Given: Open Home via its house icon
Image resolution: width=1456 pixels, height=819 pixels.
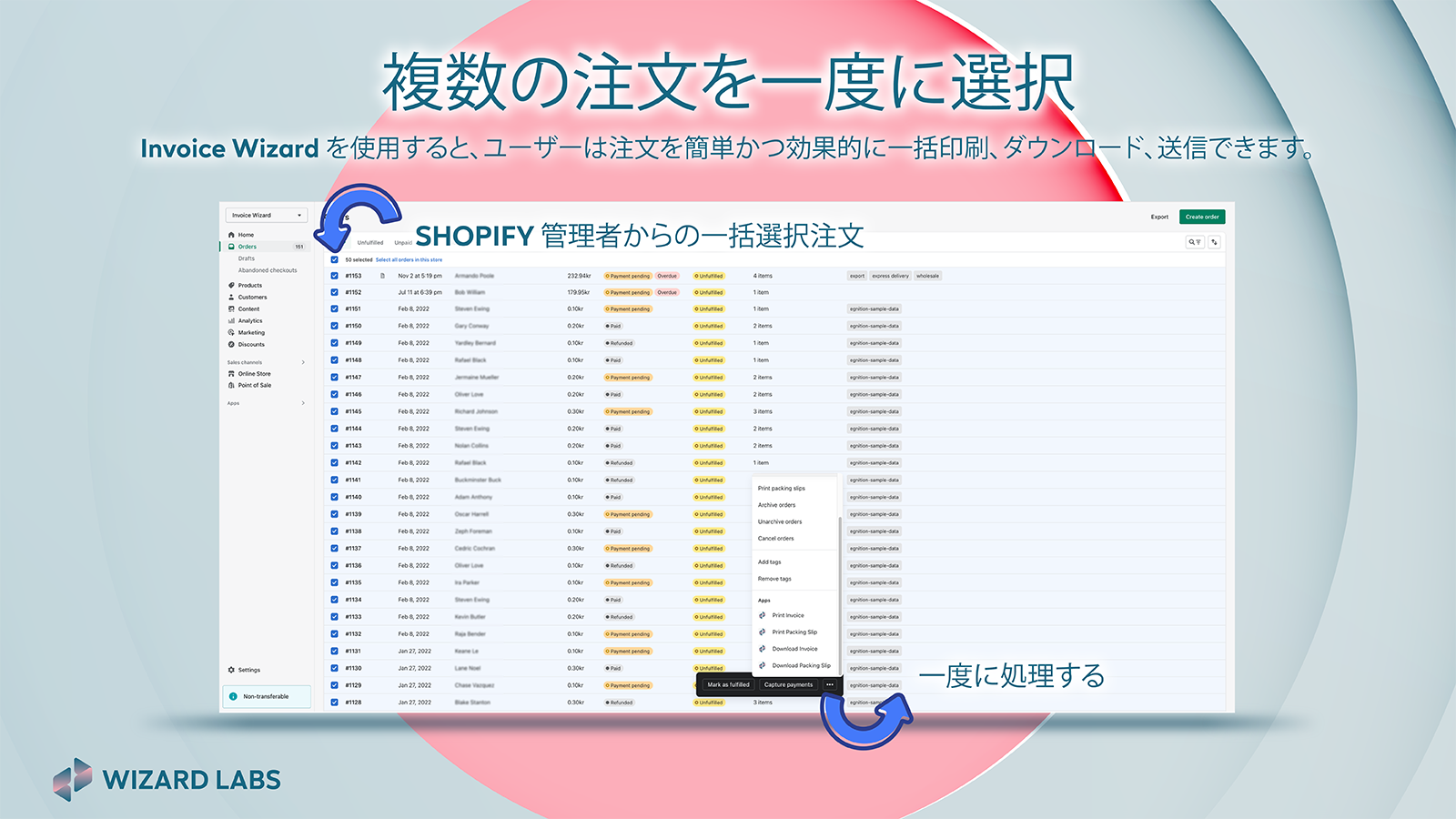Looking at the screenshot, I should tap(231, 235).
